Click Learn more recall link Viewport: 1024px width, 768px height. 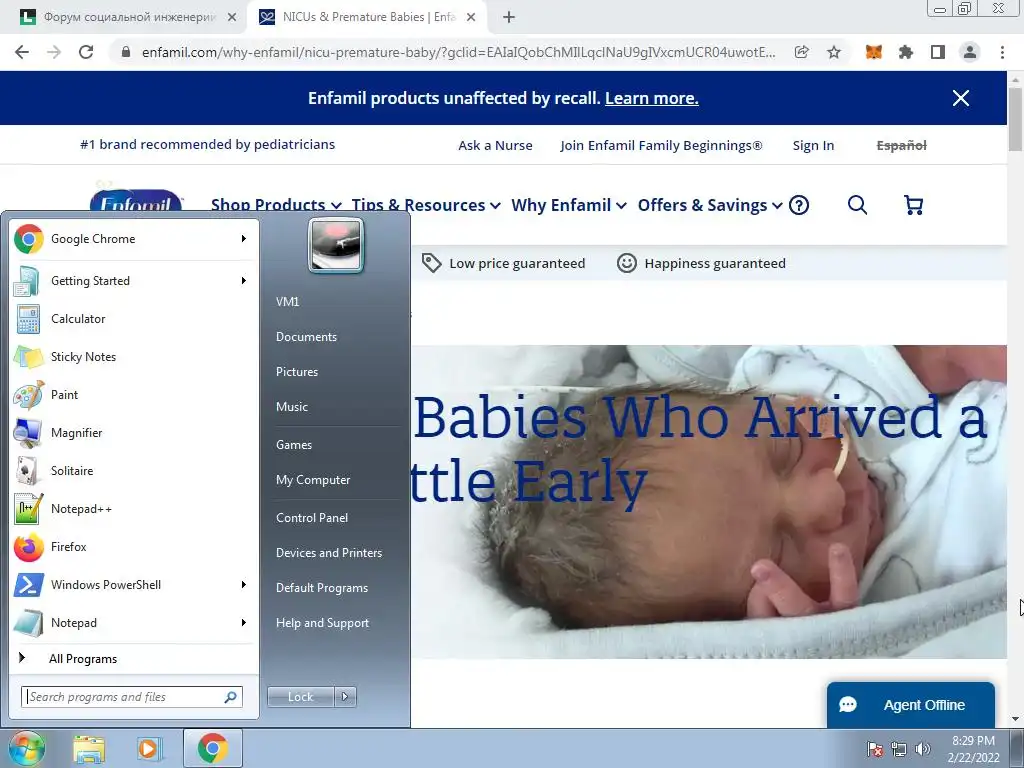coord(652,98)
